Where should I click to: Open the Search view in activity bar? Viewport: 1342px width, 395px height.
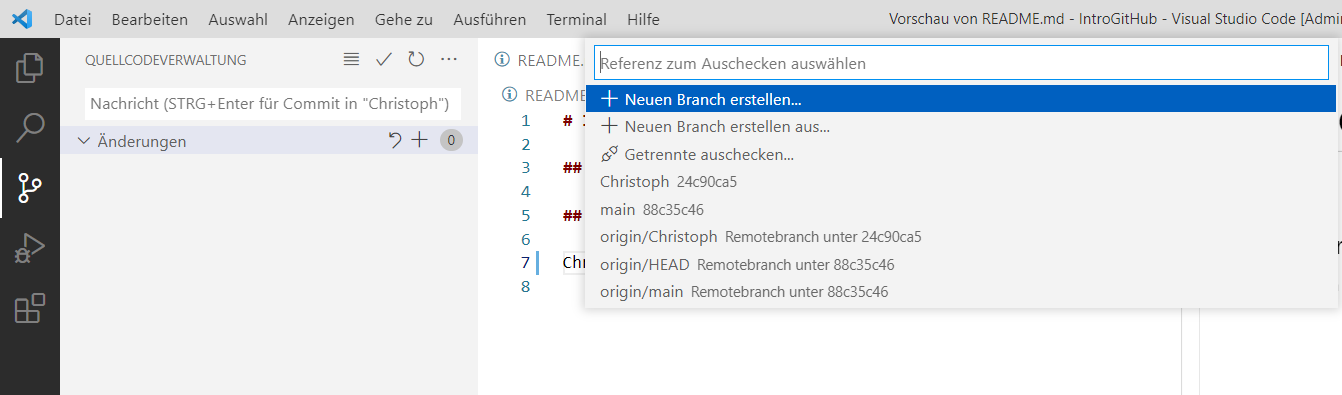(x=30, y=128)
